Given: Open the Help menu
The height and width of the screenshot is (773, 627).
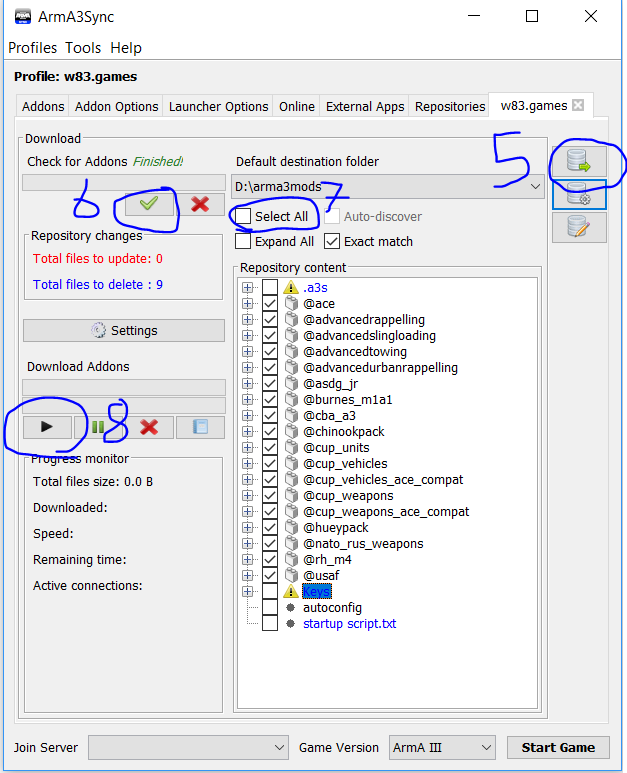Looking at the screenshot, I should tap(126, 48).
